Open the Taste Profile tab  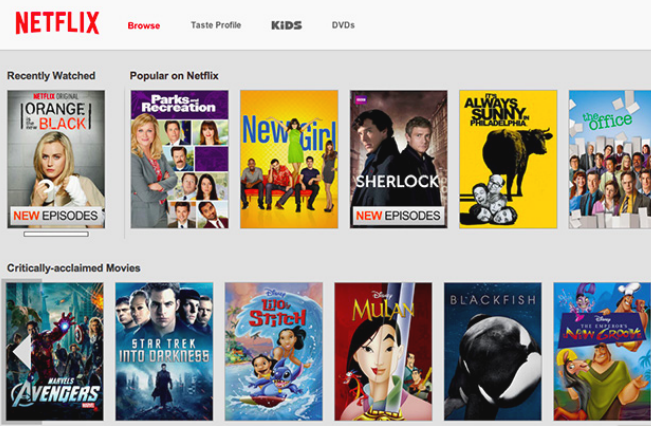216,25
